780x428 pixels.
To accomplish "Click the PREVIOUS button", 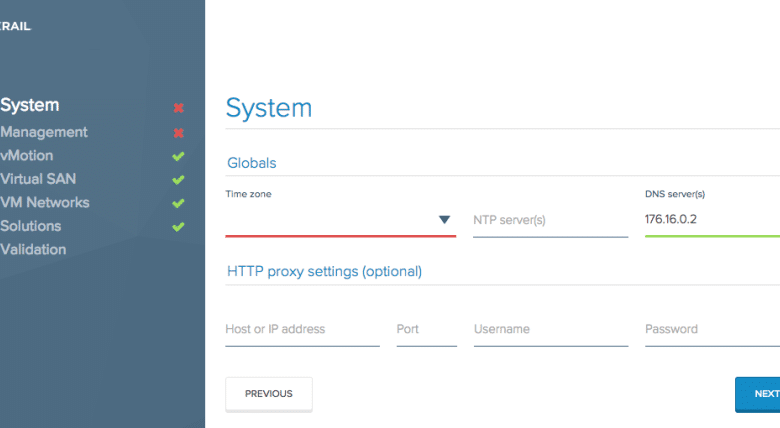I will pyautogui.click(x=269, y=394).
